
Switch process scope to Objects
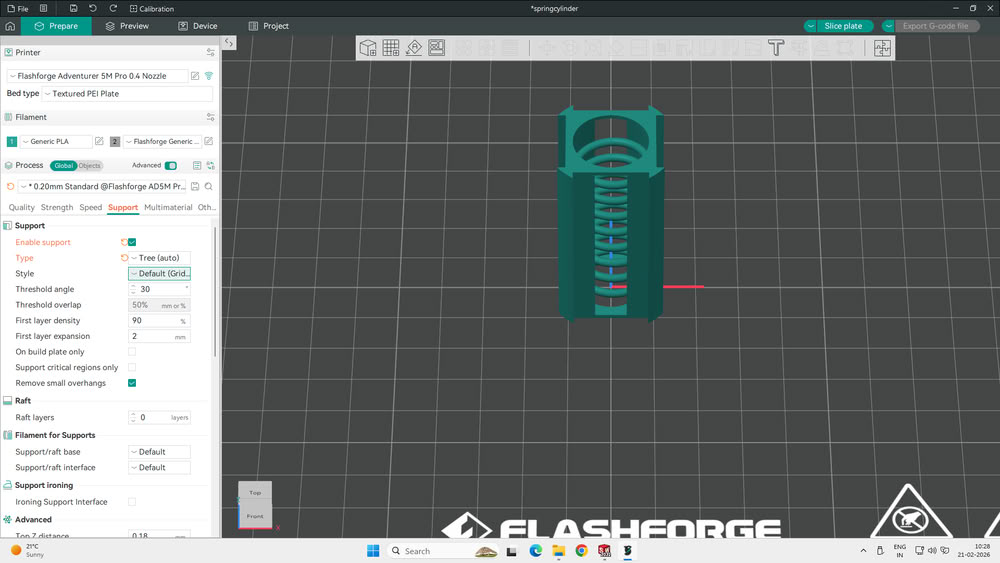pos(89,166)
